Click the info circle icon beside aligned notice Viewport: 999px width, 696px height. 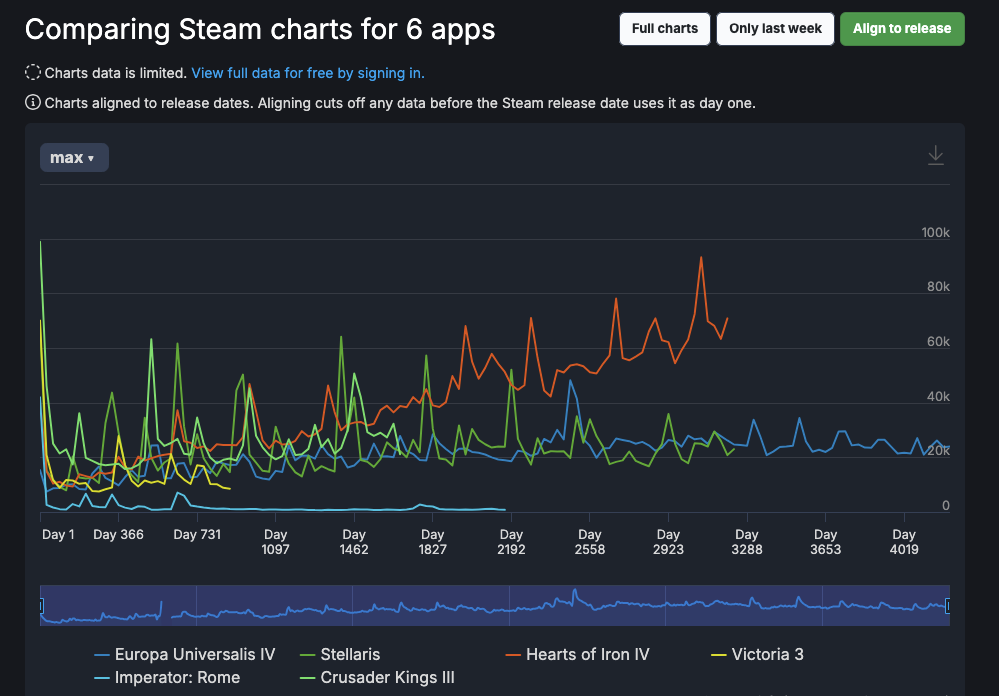pos(32,103)
